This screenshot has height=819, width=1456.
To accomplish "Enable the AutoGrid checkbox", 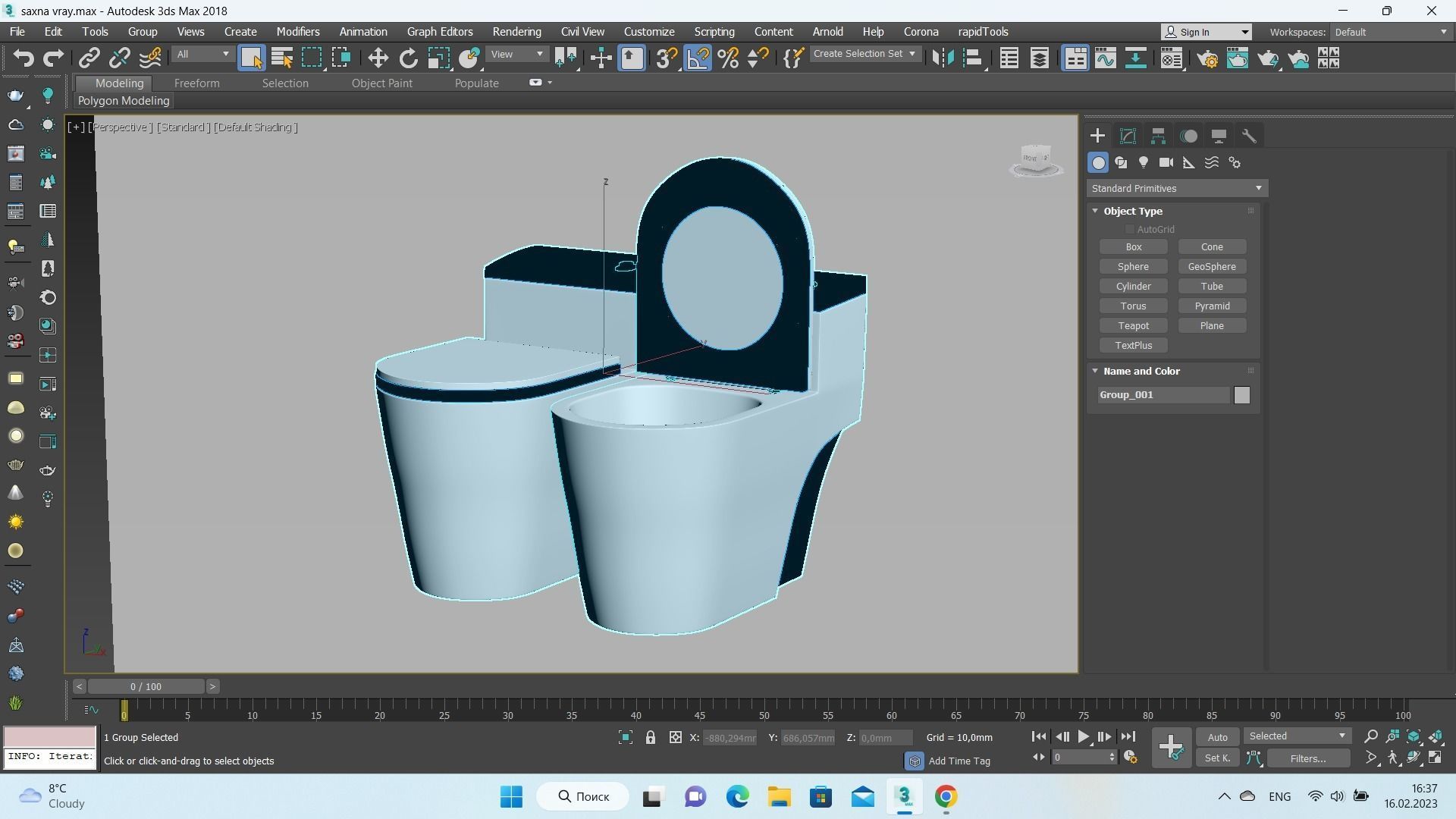I will 1129,229.
